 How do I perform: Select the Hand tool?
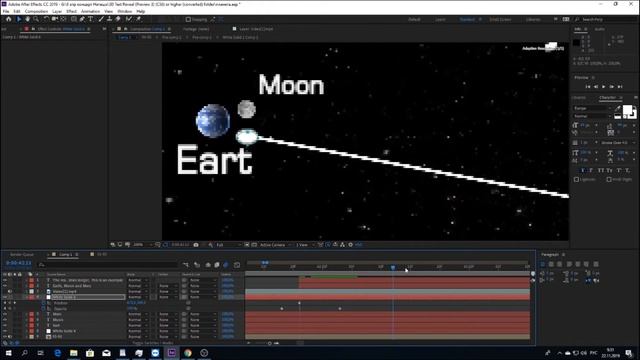tap(27, 19)
